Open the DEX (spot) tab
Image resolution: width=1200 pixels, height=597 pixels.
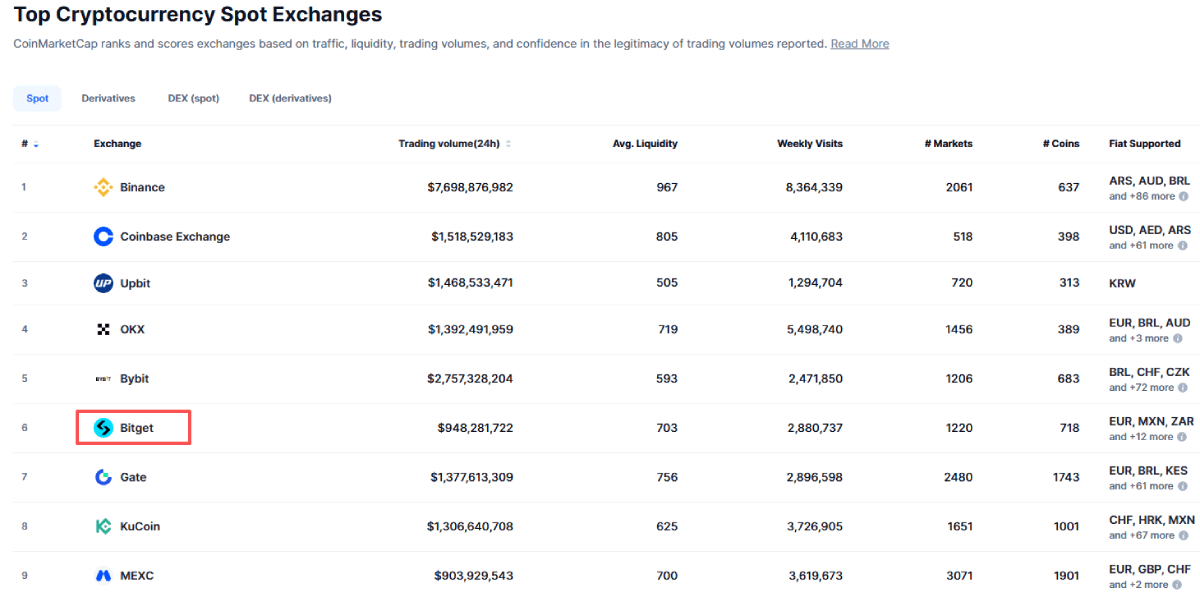coord(193,98)
